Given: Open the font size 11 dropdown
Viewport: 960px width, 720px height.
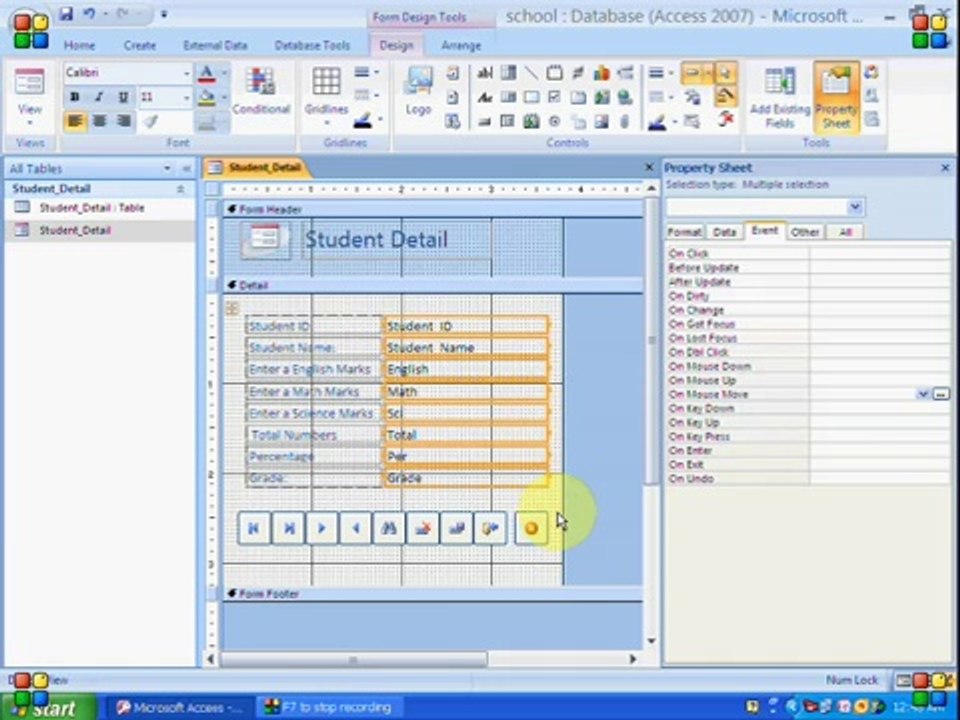Looking at the screenshot, I should [187, 97].
